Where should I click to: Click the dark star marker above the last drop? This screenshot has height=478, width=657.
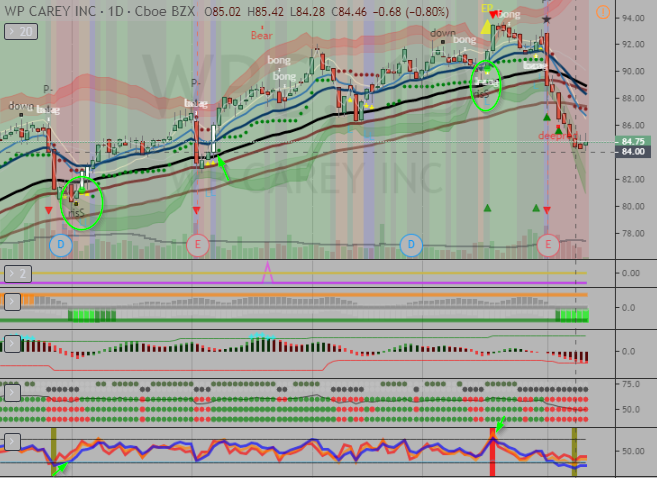click(x=546, y=19)
